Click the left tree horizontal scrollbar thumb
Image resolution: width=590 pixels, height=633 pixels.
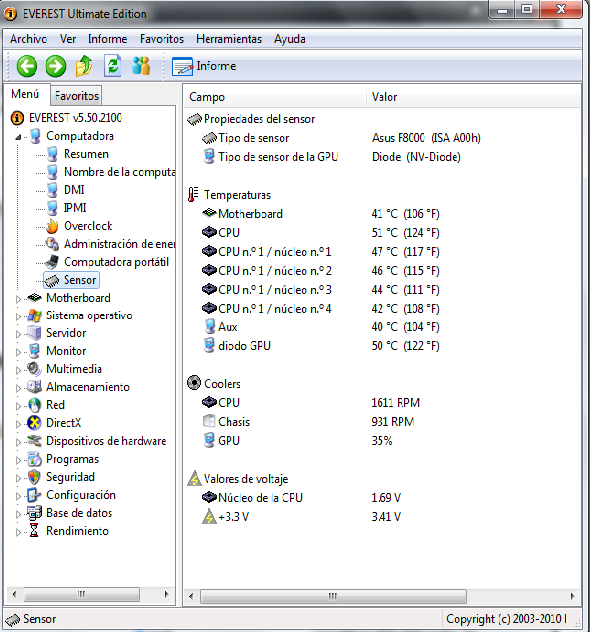pyautogui.click(x=82, y=594)
